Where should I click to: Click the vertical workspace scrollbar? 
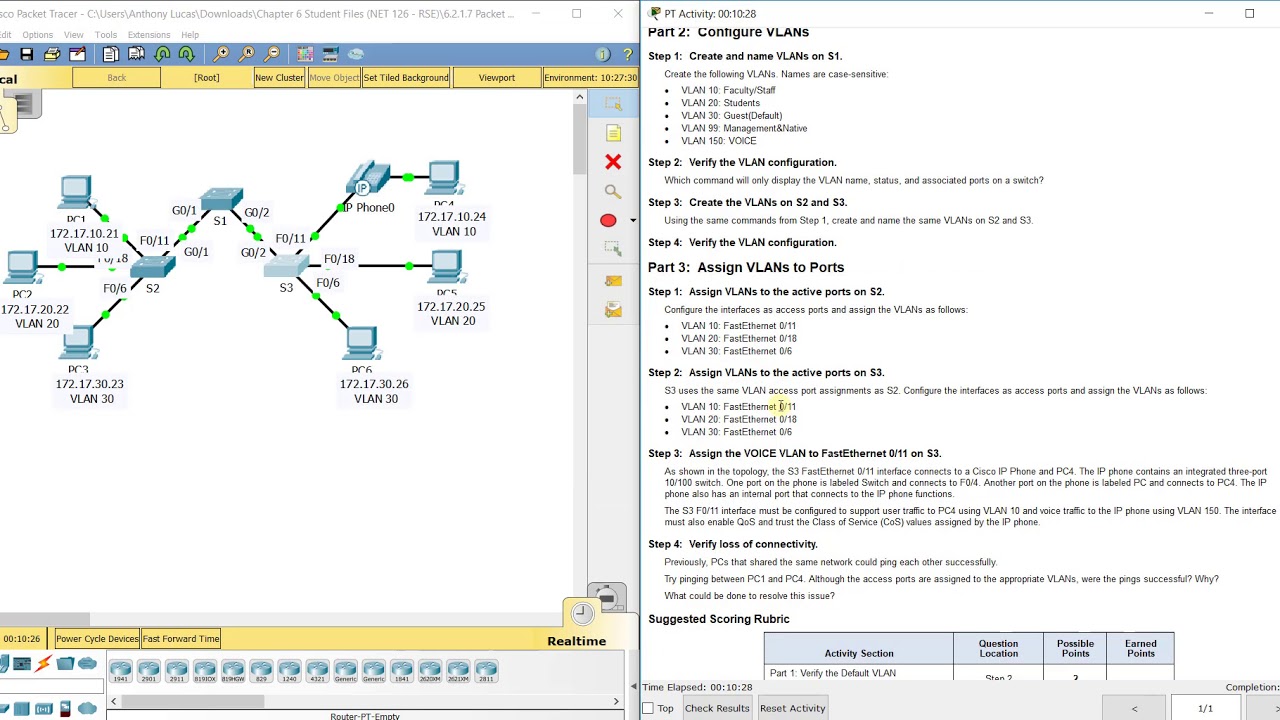579,140
